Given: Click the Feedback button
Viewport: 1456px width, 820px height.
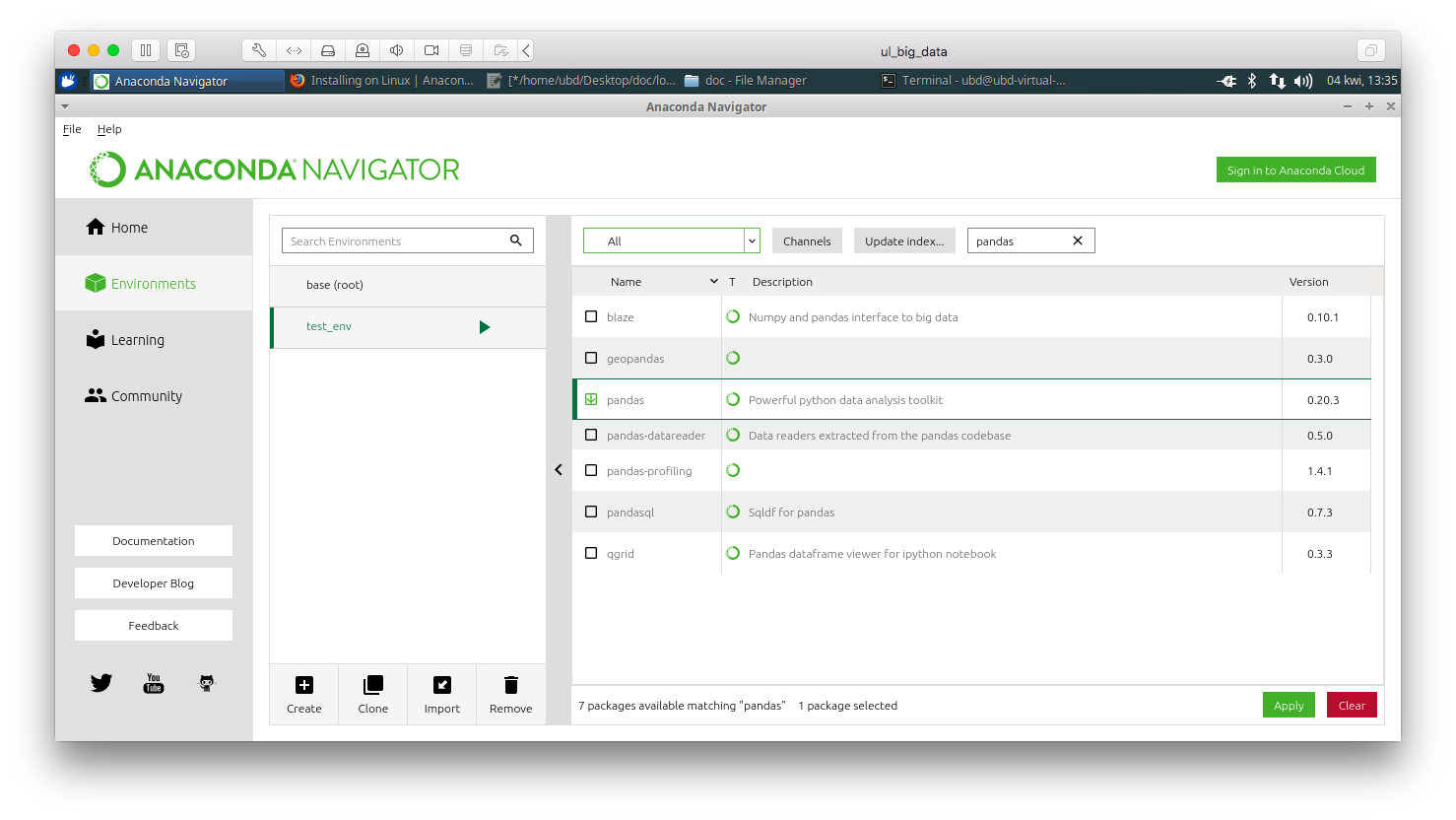Looking at the screenshot, I should coord(154,625).
